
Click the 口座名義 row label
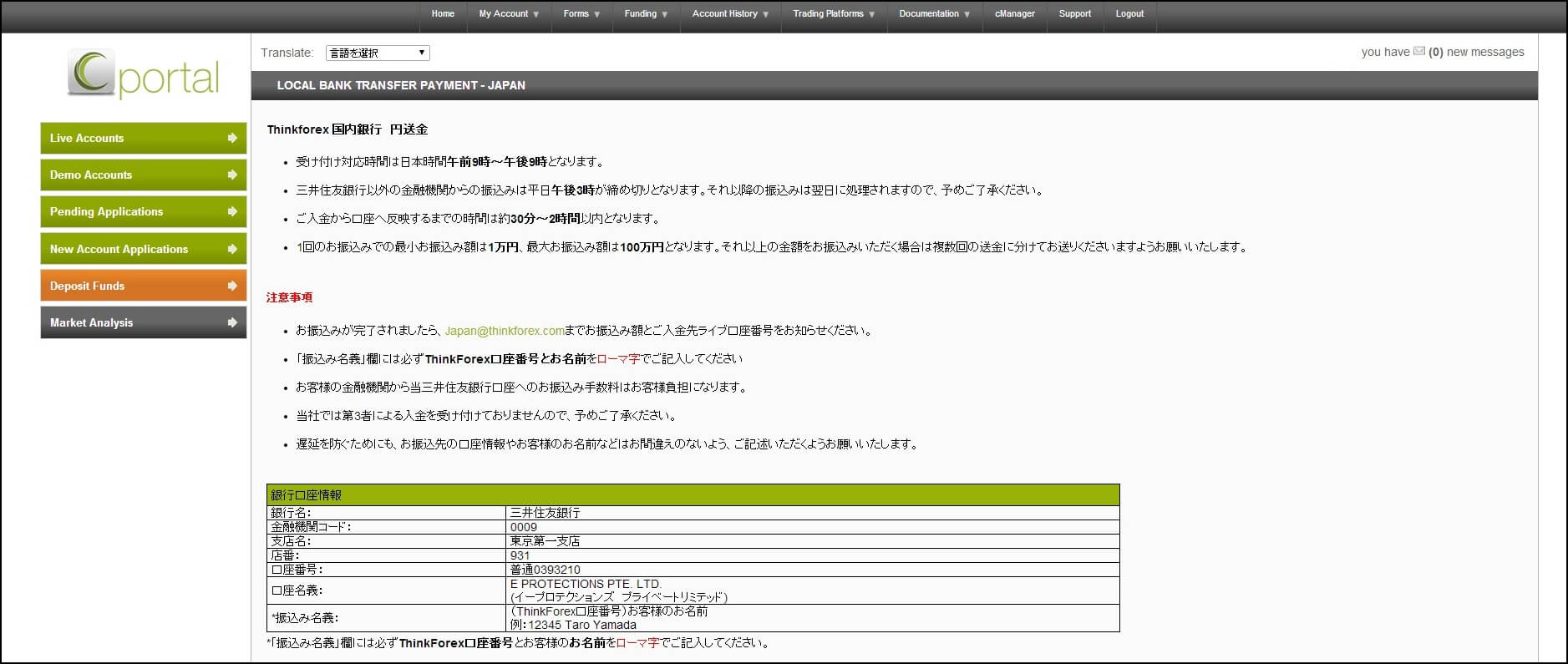pyautogui.click(x=297, y=591)
